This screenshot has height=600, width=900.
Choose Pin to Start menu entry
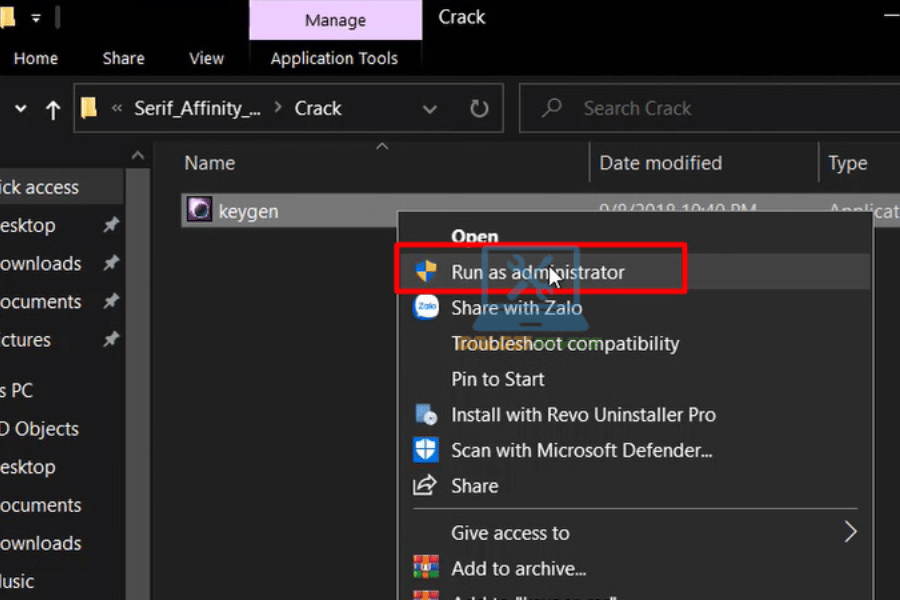click(x=498, y=379)
